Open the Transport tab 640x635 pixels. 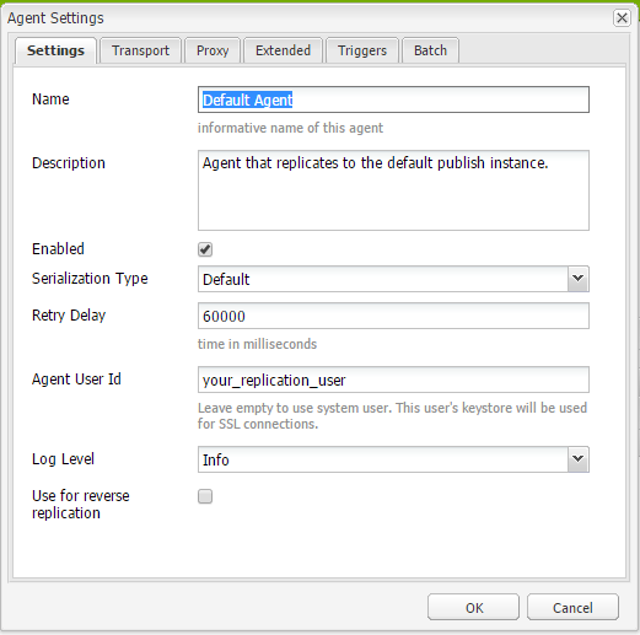point(140,51)
